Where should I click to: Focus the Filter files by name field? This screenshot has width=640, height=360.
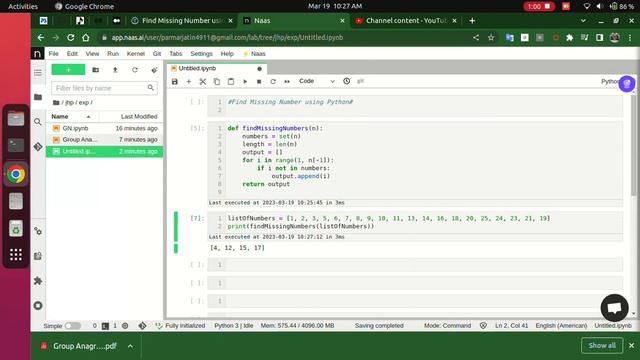coord(104,88)
